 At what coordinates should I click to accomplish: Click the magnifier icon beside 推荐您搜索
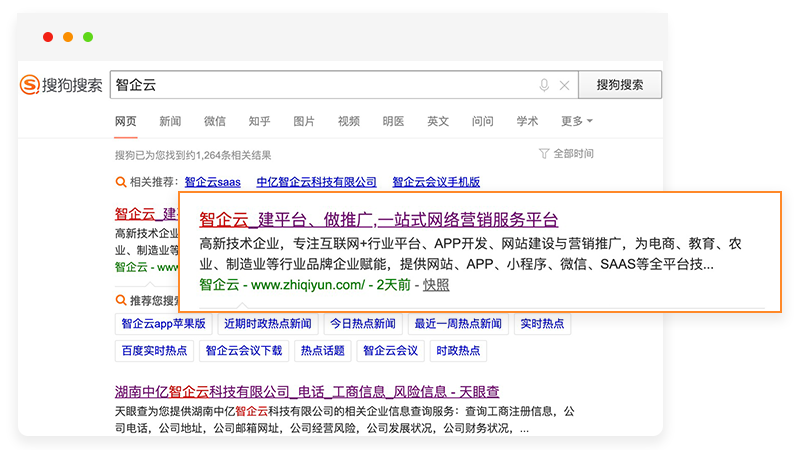pyautogui.click(x=121, y=300)
